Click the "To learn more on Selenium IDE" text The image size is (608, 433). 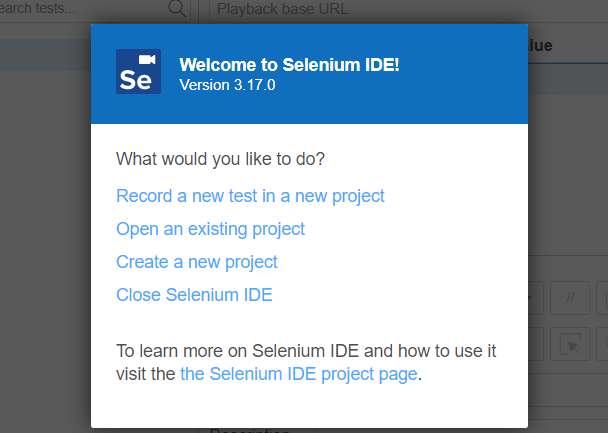pyautogui.click(x=306, y=351)
